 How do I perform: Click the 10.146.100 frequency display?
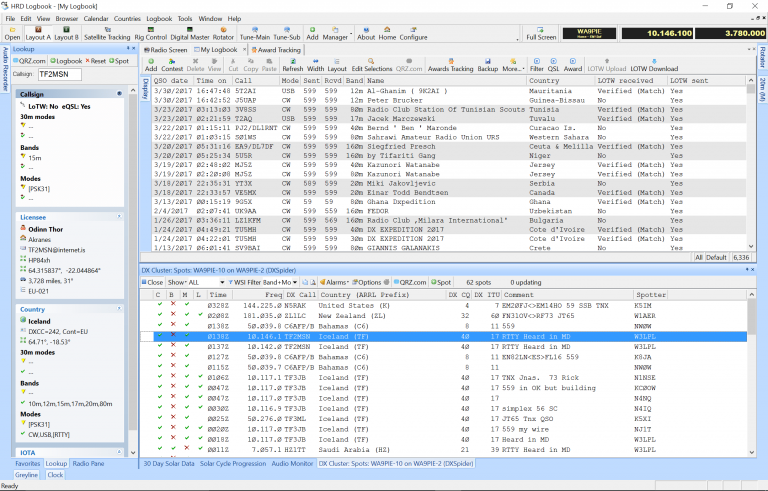point(658,33)
